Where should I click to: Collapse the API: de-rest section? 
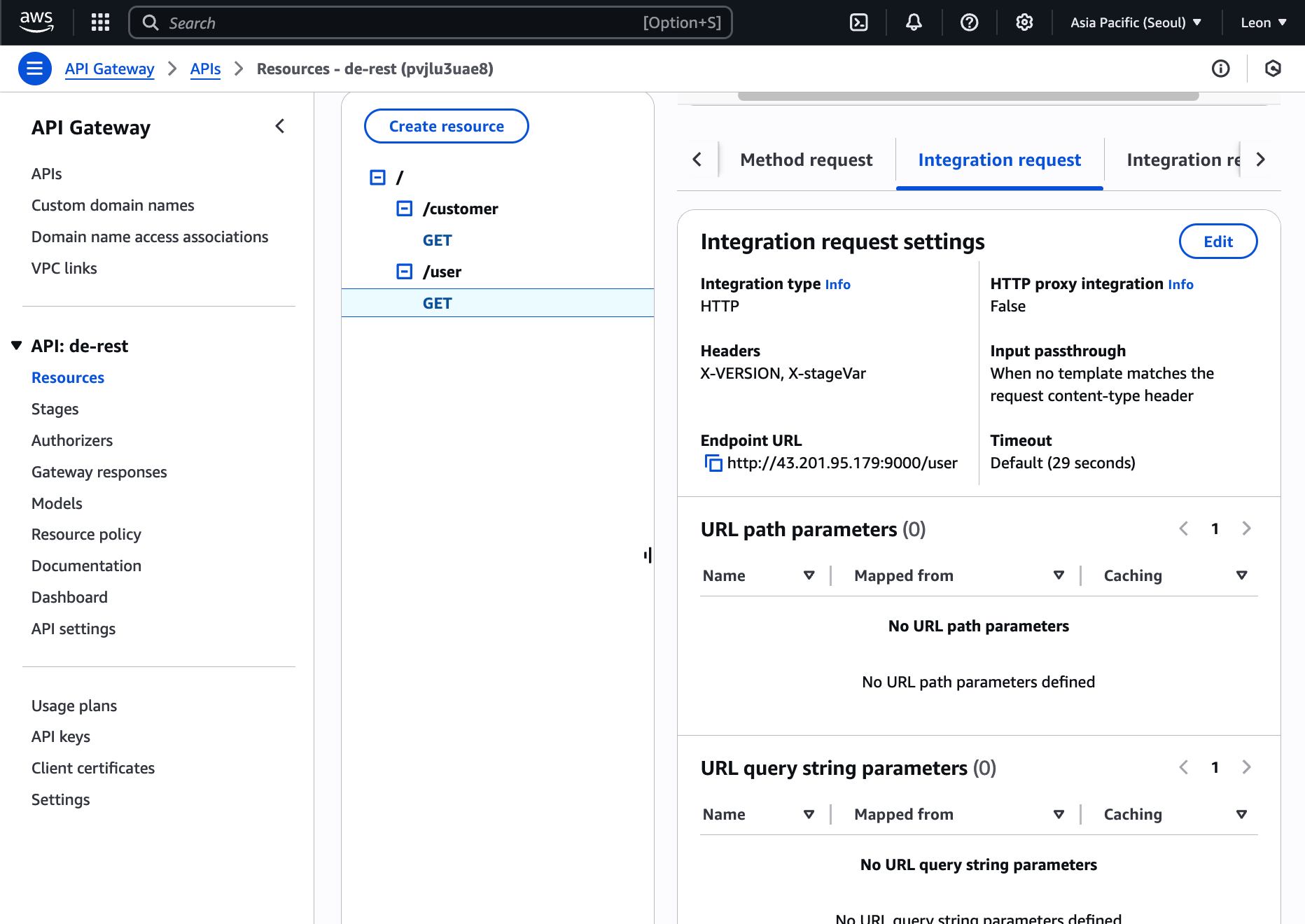click(x=17, y=346)
